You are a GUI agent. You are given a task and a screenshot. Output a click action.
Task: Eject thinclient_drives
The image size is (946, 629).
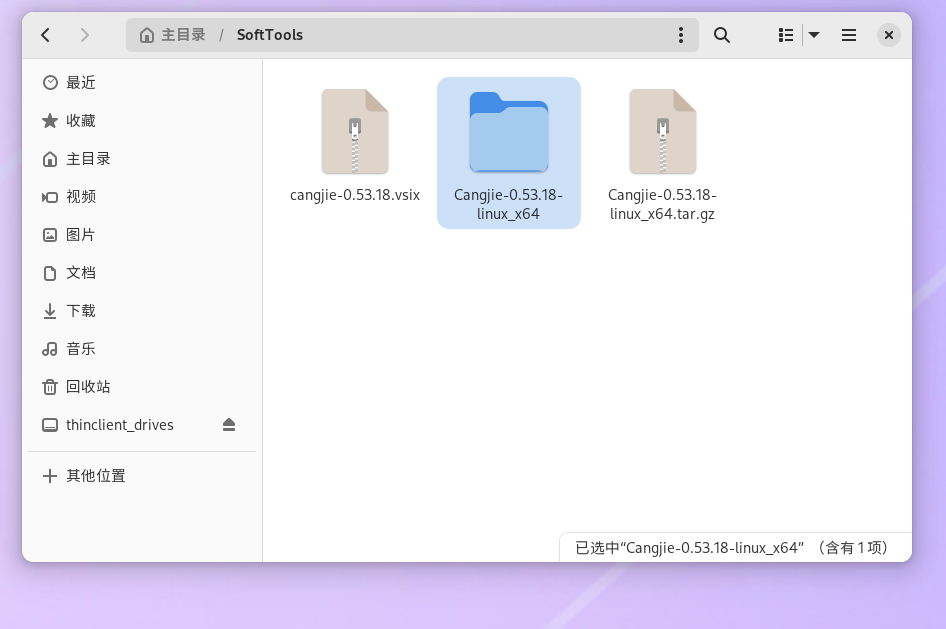[229, 425]
